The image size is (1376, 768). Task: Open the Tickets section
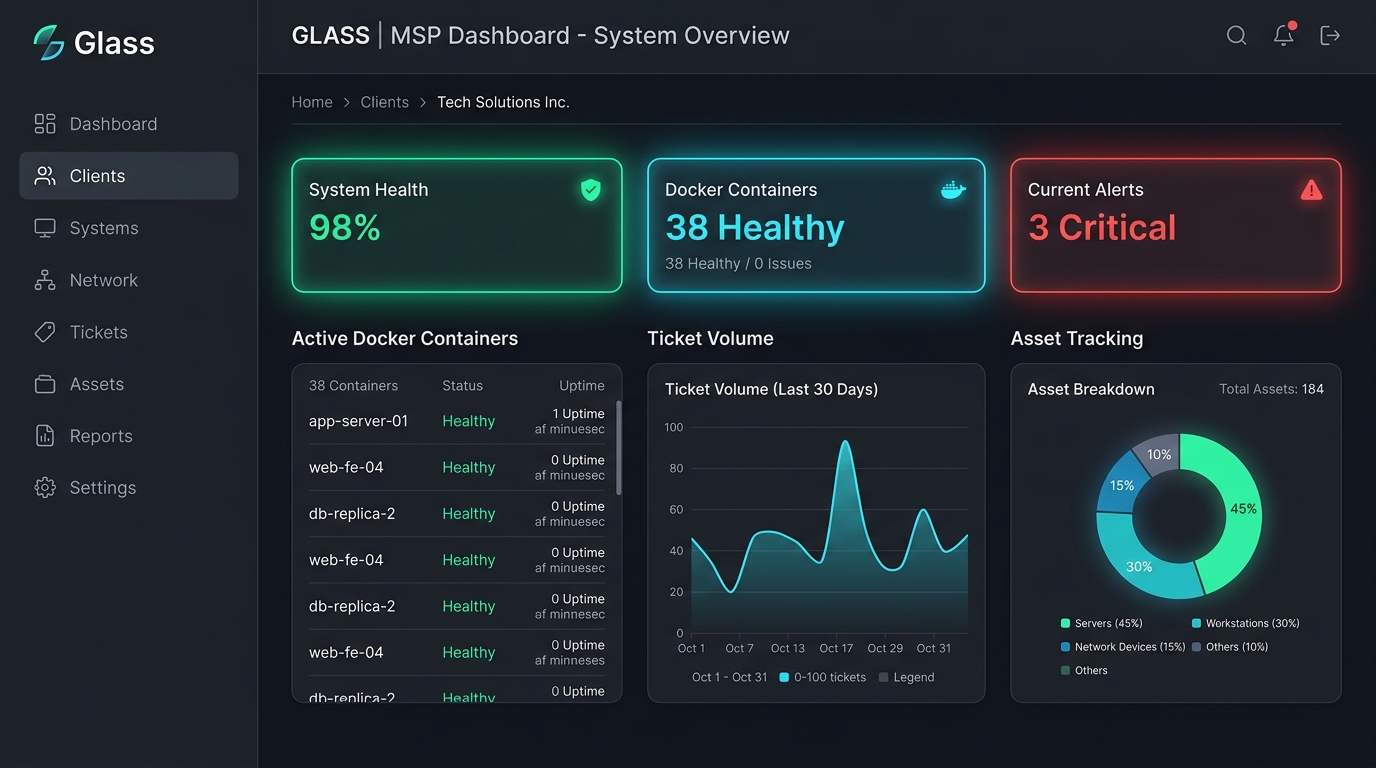pyautogui.click(x=129, y=332)
